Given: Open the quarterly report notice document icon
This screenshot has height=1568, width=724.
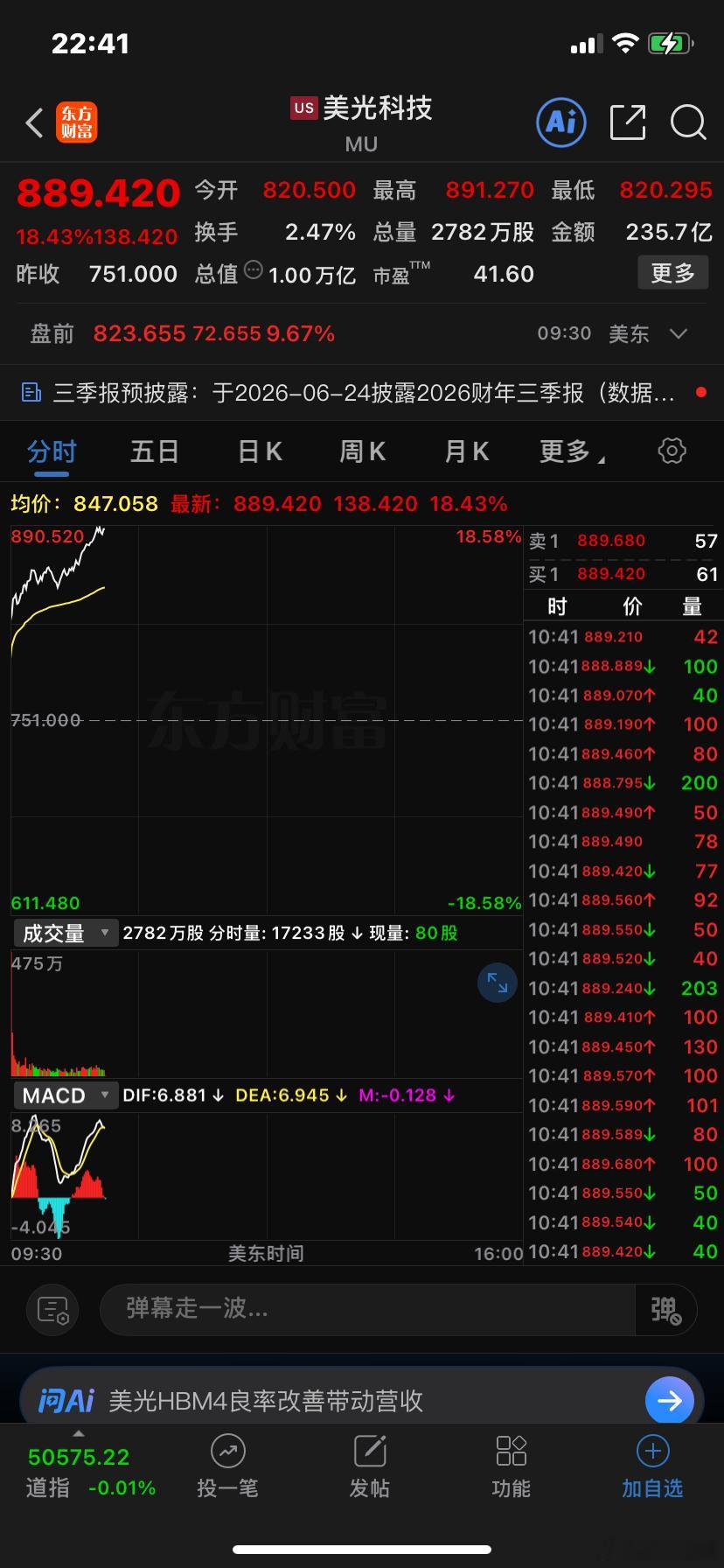Looking at the screenshot, I should pos(31,393).
